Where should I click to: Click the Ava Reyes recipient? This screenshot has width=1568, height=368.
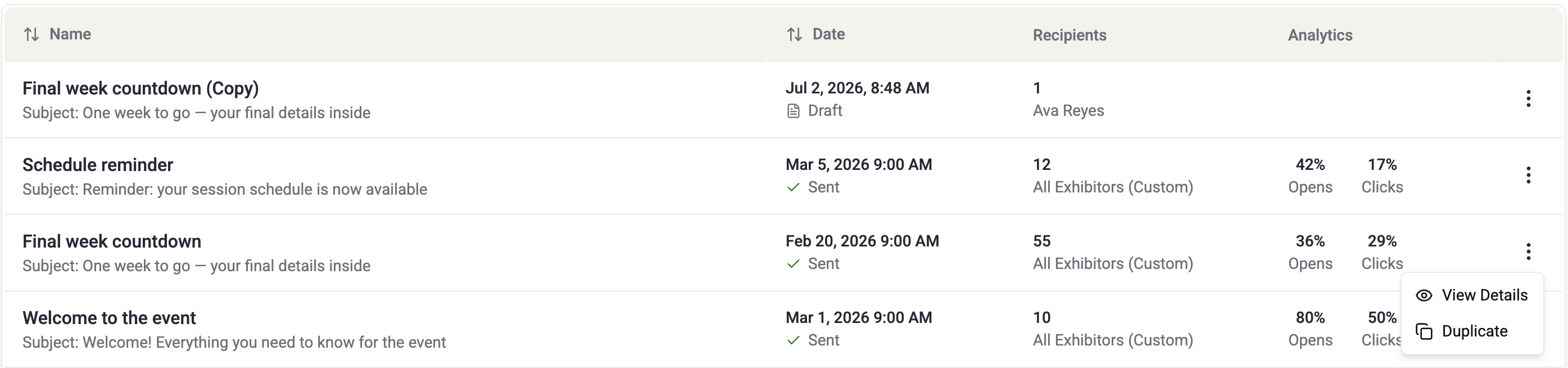[x=1068, y=111]
